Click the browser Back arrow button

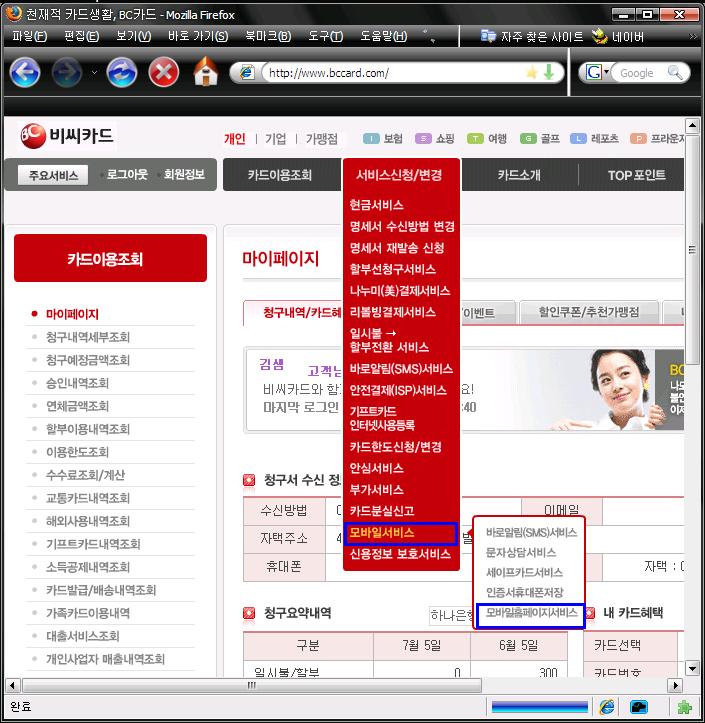pyautogui.click(x=25, y=72)
